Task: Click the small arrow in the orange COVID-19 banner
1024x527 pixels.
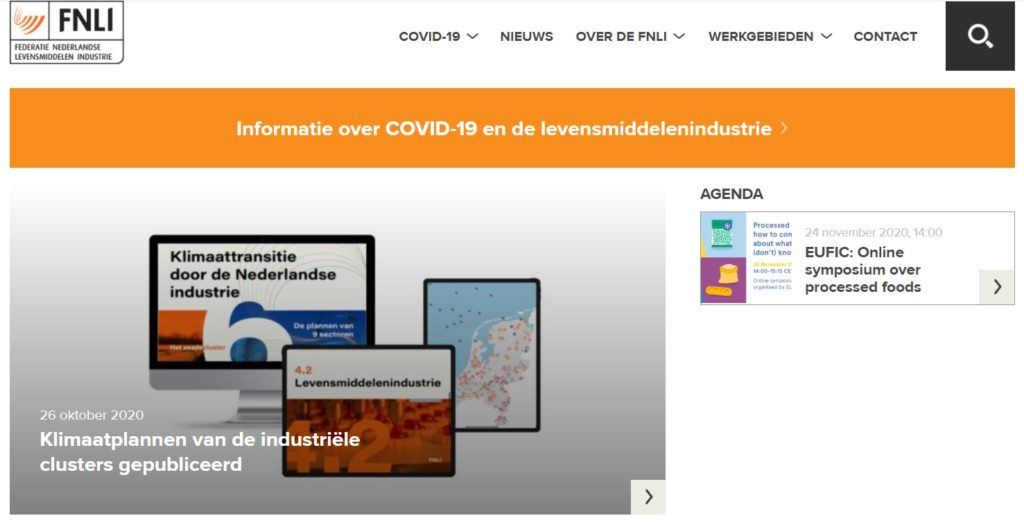Action: pyautogui.click(x=785, y=128)
